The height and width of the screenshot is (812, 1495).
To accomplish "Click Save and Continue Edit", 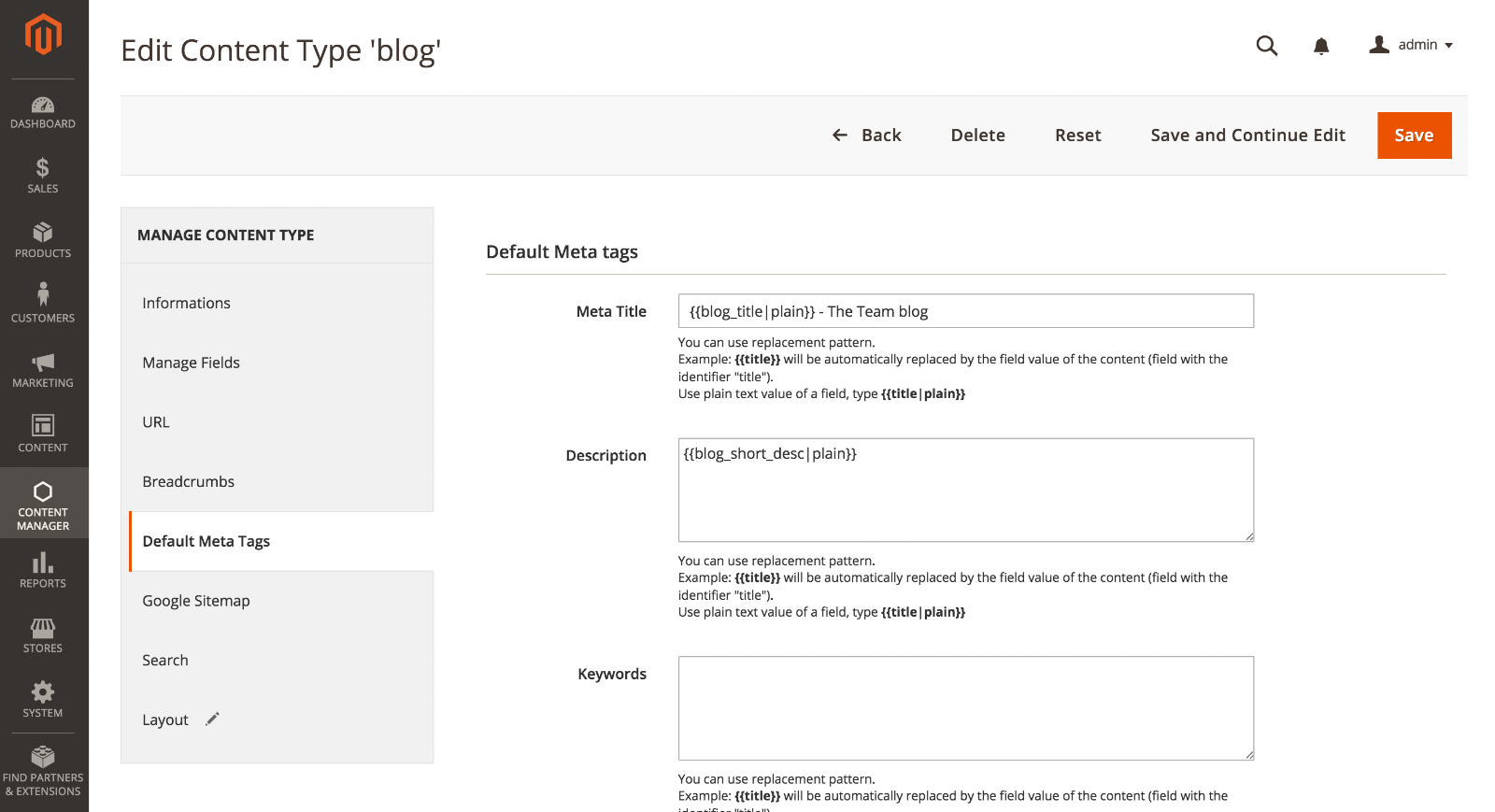I will tap(1247, 135).
